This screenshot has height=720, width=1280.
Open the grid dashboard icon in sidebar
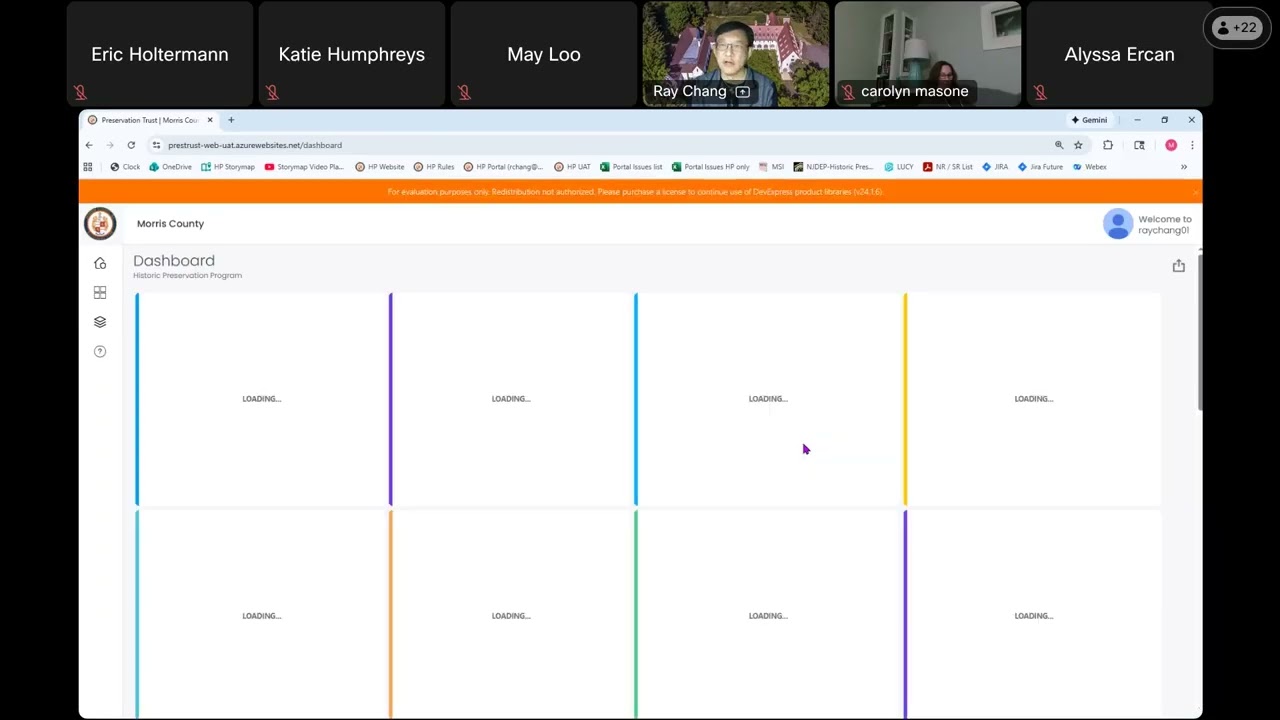100,293
